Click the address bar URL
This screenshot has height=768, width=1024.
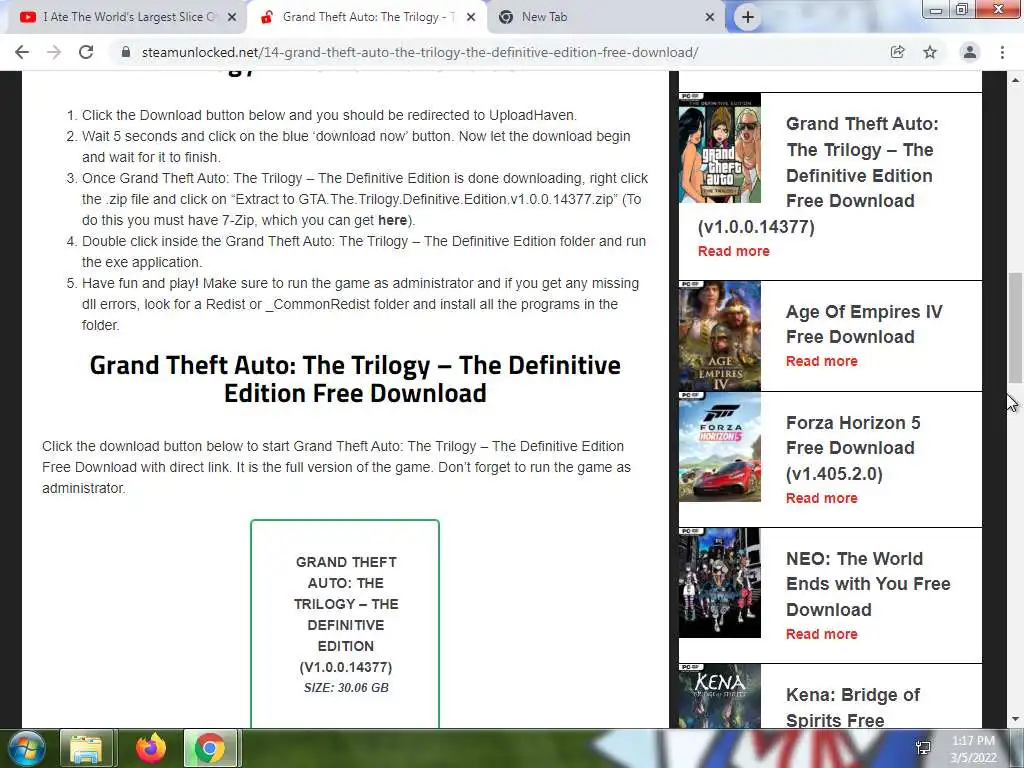[x=419, y=52]
